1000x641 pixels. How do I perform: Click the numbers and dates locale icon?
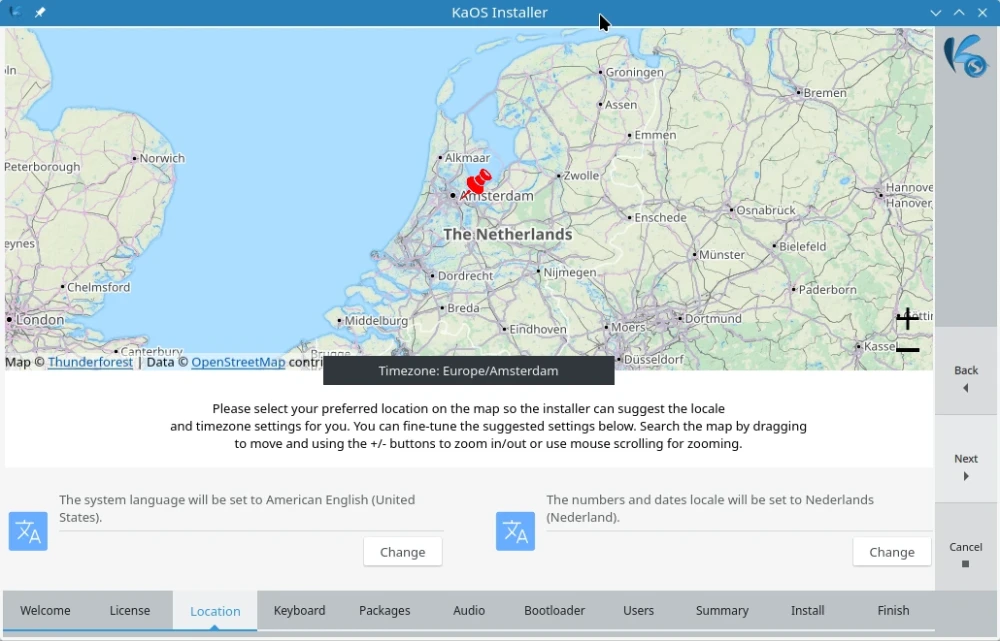[x=515, y=531]
